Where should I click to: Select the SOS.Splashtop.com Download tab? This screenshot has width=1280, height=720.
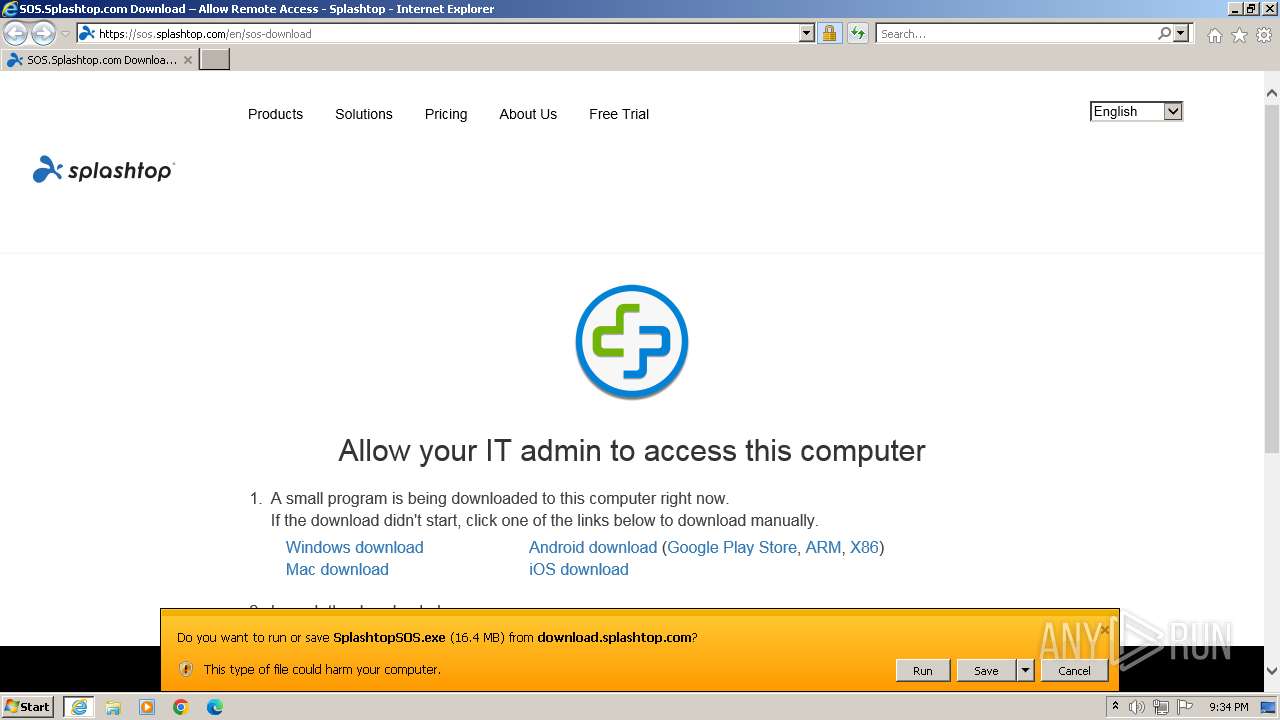[100, 60]
